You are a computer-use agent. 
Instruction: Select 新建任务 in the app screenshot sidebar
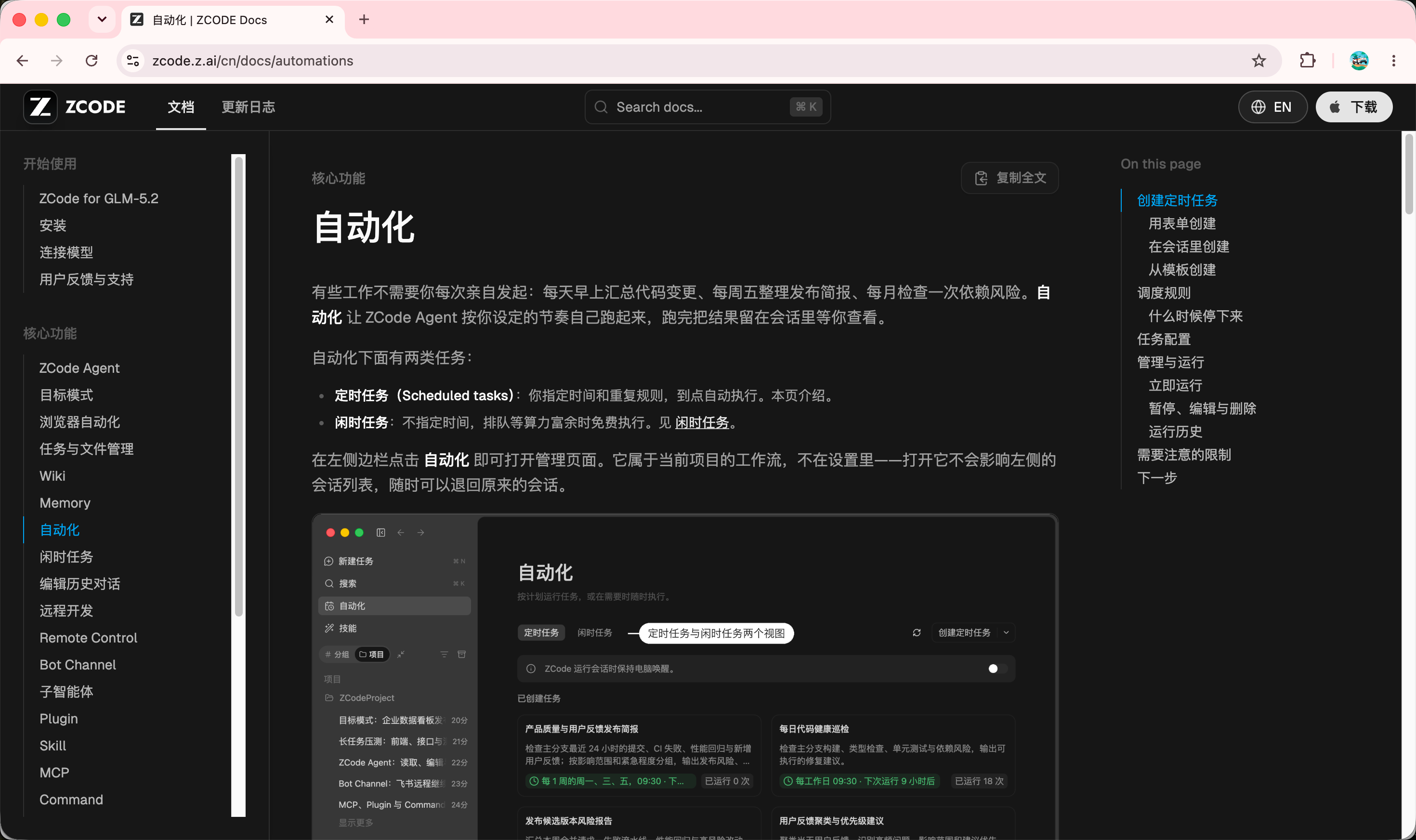tap(394, 561)
